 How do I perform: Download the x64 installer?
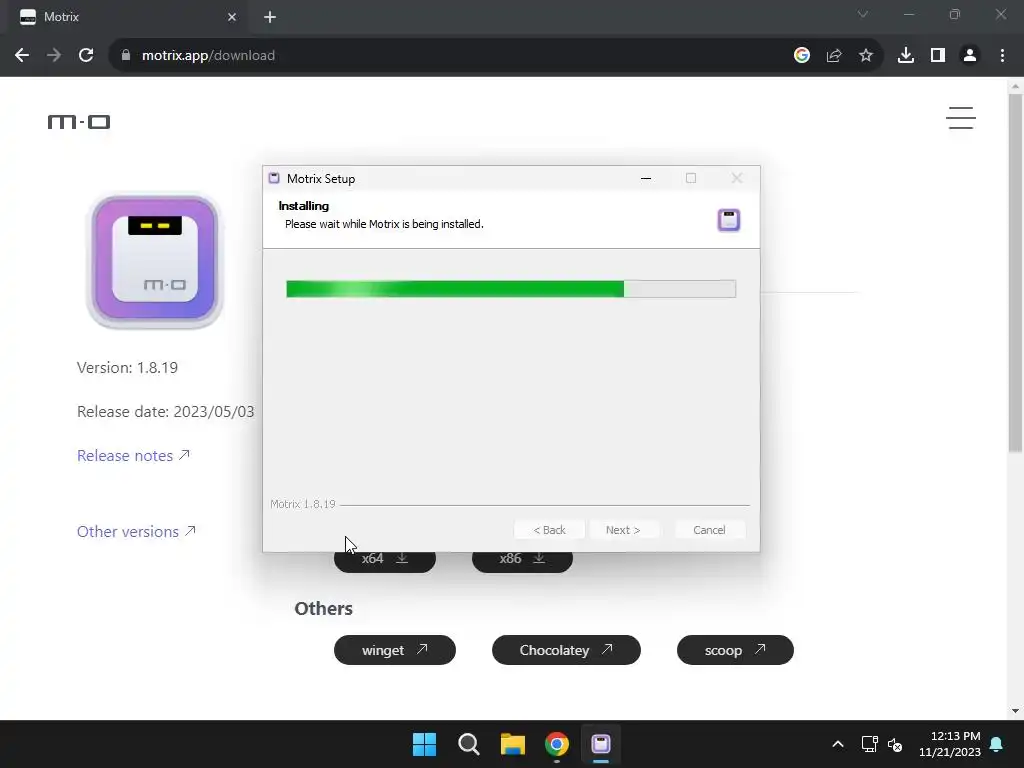385,562
